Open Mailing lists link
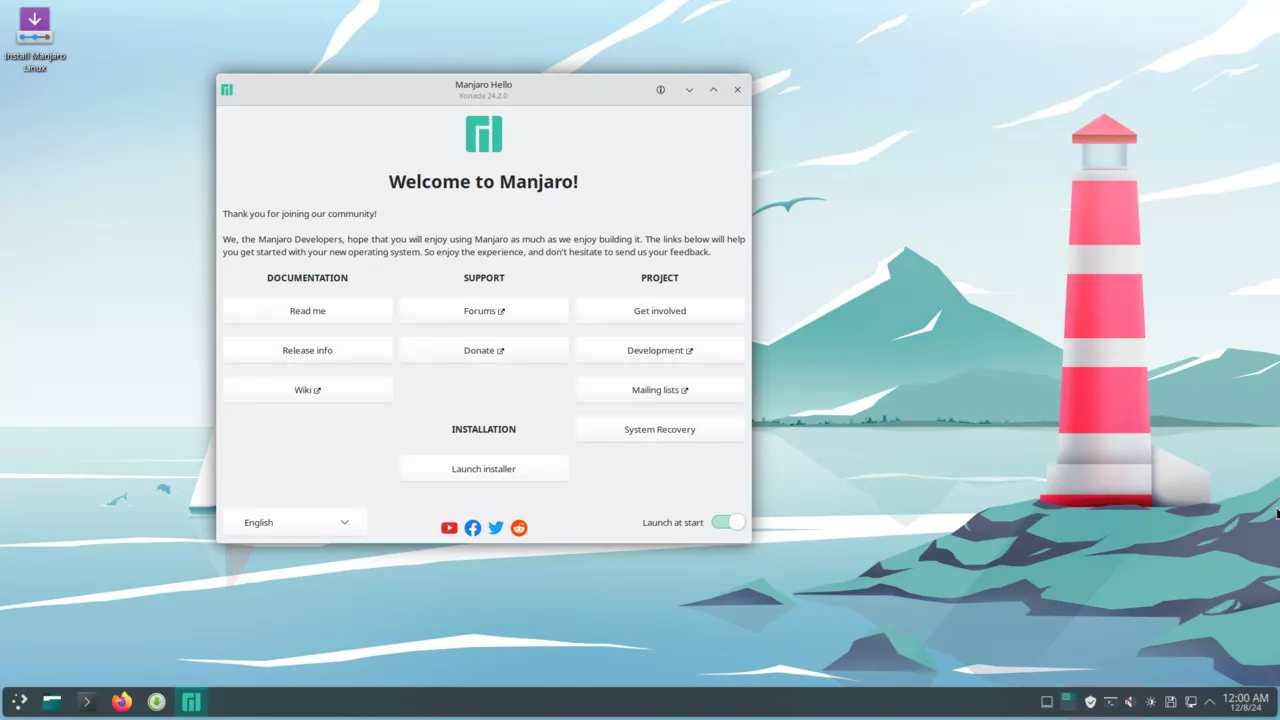Screen dimensions: 1280x720 (x=660, y=390)
